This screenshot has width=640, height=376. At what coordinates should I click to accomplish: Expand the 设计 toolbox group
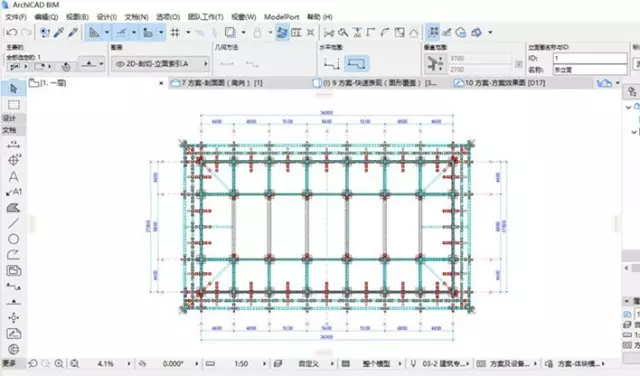13,118
